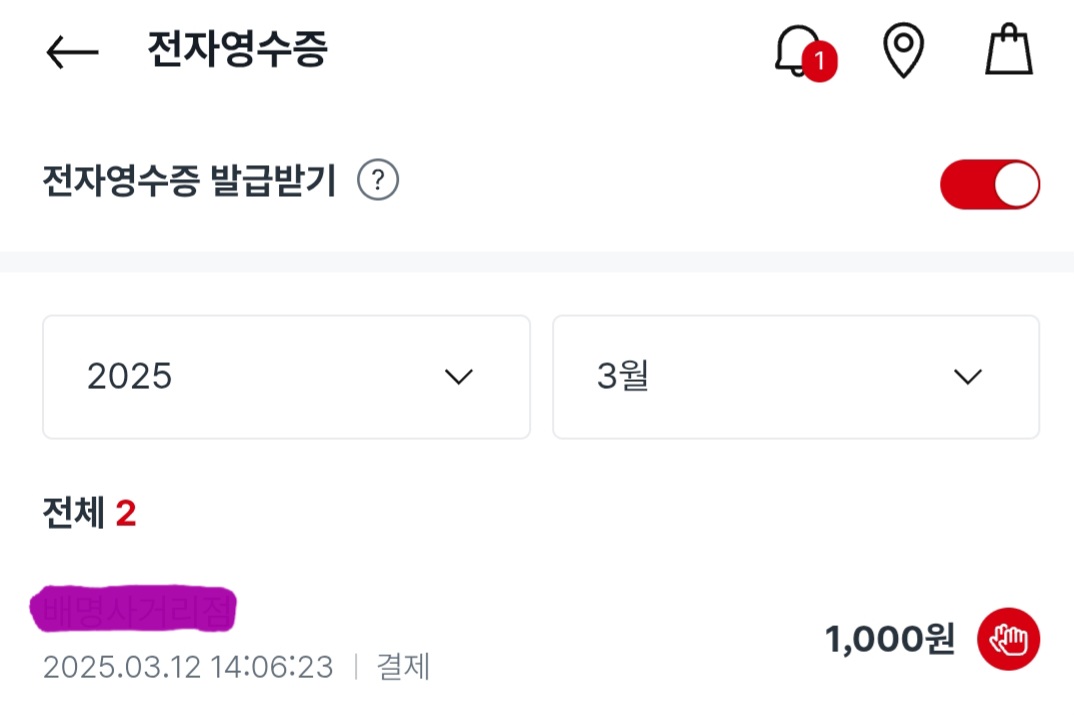Tap the 전체 2 receipt count label
Viewport: 1074px width, 716px height.
click(x=89, y=514)
